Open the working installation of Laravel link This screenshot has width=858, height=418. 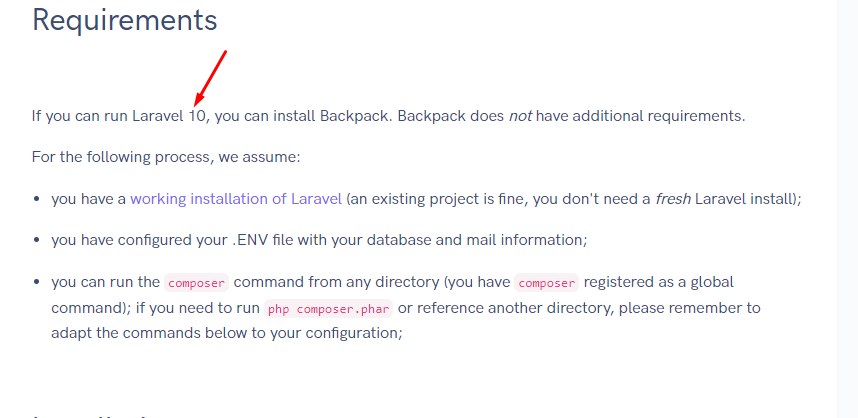236,199
